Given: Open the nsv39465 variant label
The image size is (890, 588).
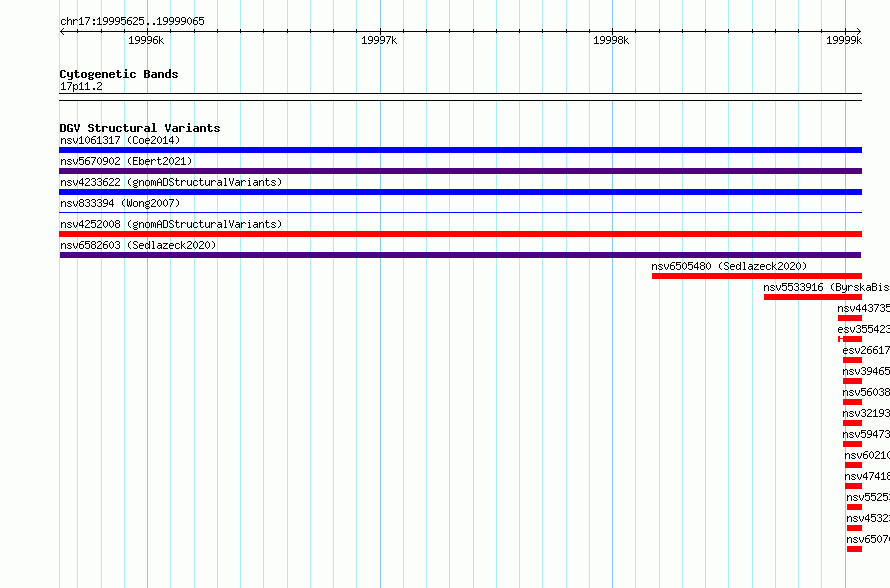Looking at the screenshot, I should click(866, 371).
